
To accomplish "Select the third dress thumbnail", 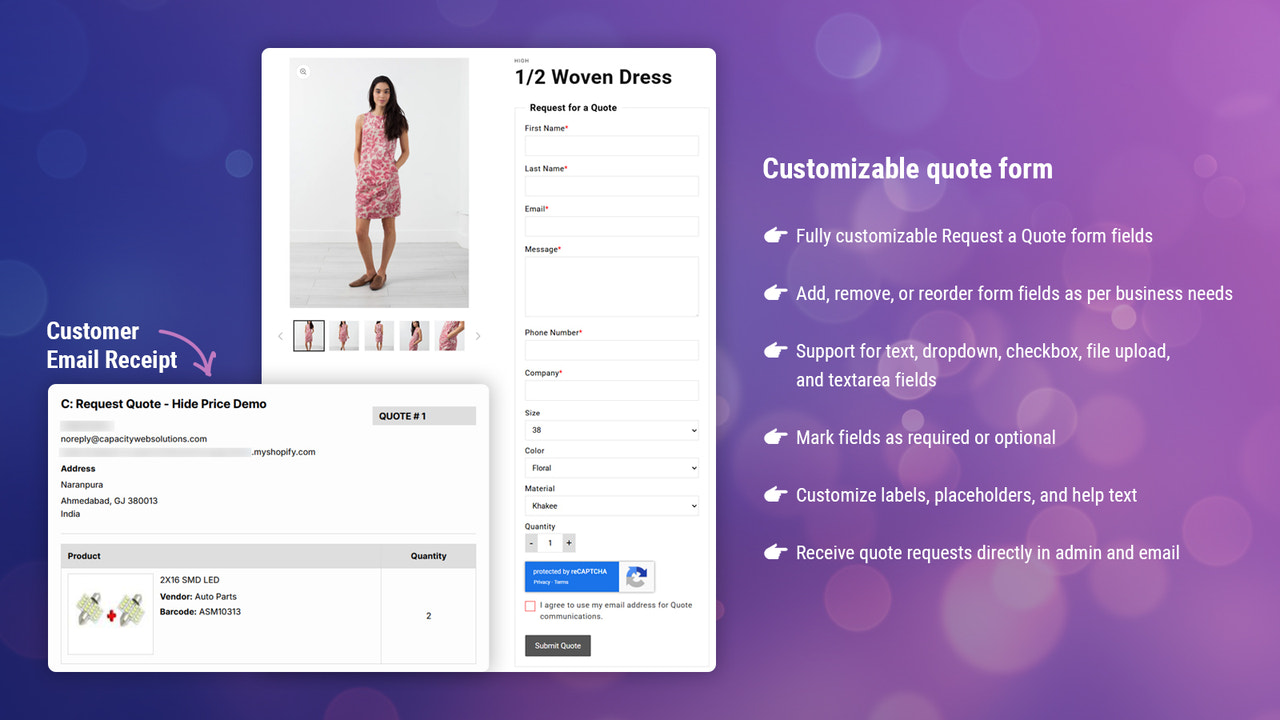I will pos(379,336).
